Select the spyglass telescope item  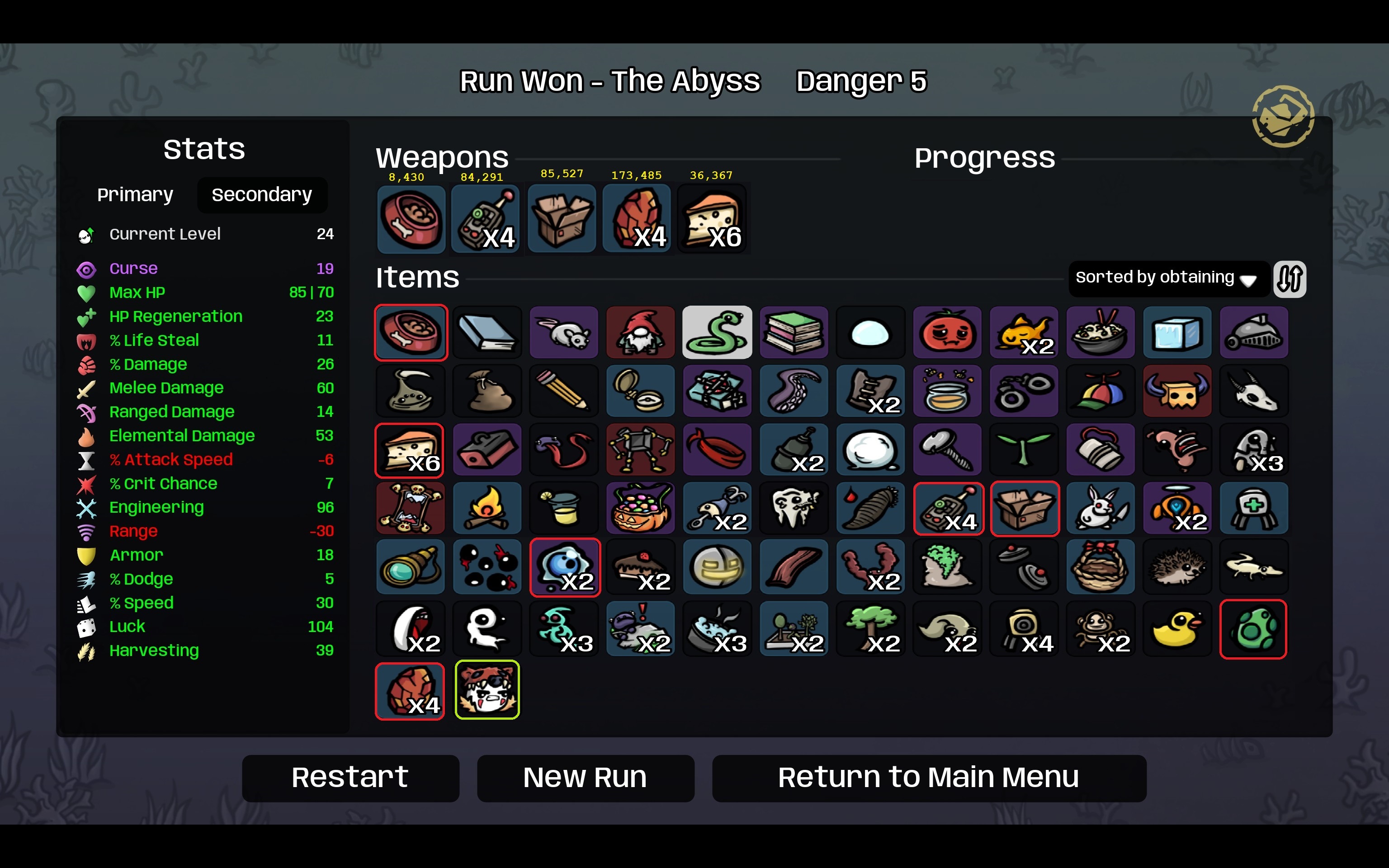pyautogui.click(x=410, y=567)
